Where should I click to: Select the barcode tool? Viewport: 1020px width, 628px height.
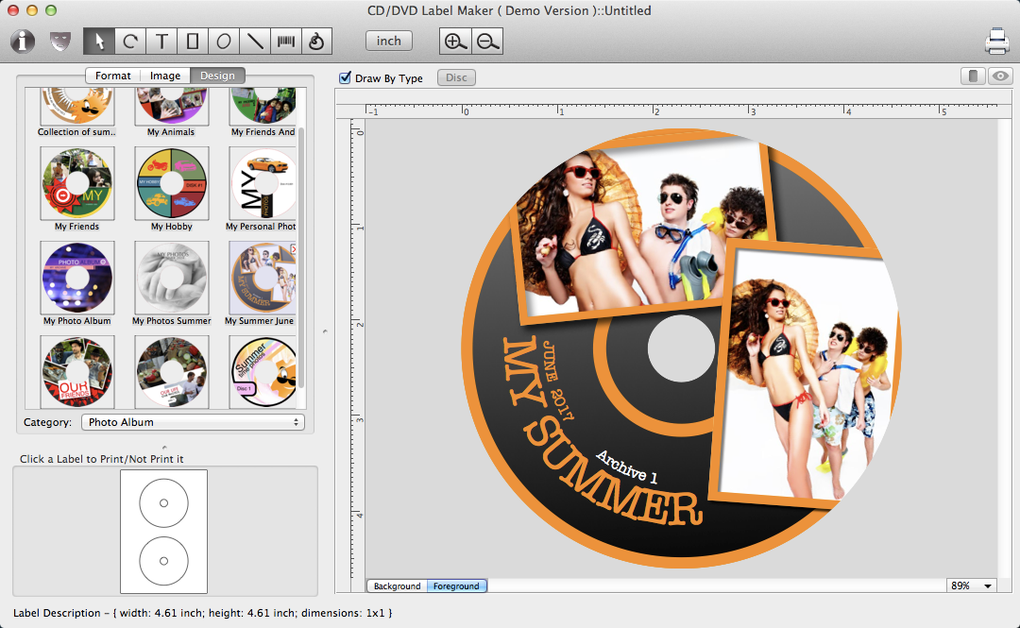pyautogui.click(x=286, y=41)
